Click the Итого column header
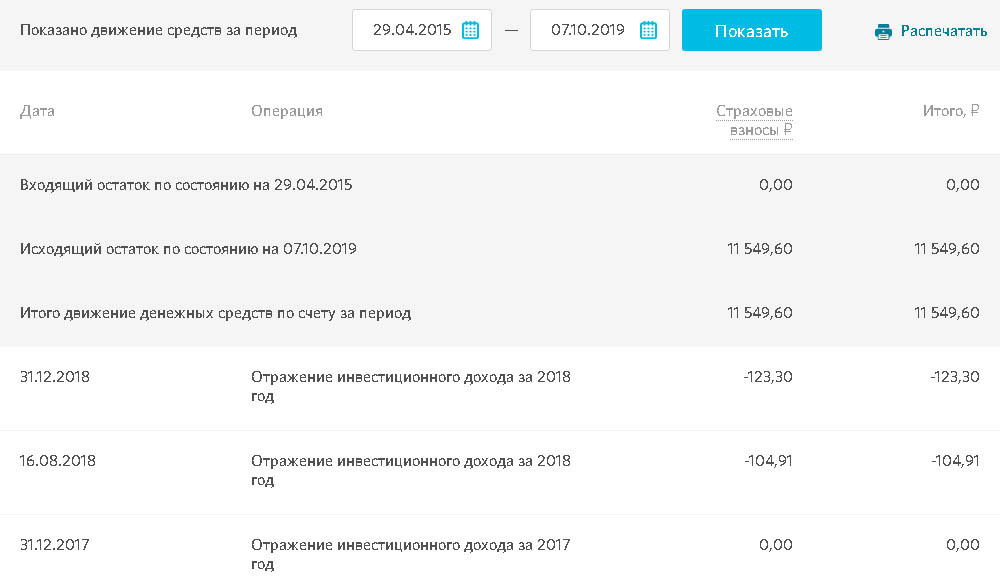The height and width of the screenshot is (581, 1002). (x=949, y=110)
